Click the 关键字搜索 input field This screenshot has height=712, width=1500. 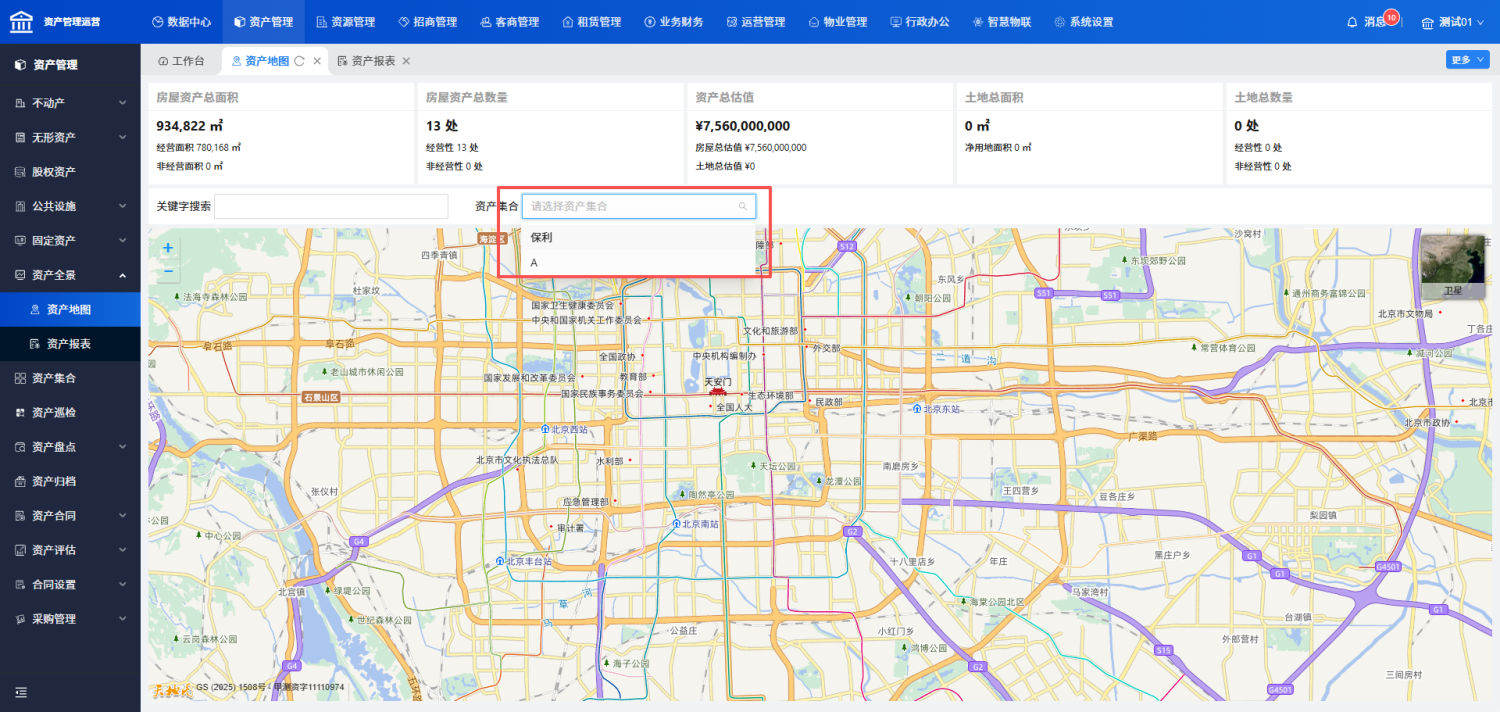(331, 206)
